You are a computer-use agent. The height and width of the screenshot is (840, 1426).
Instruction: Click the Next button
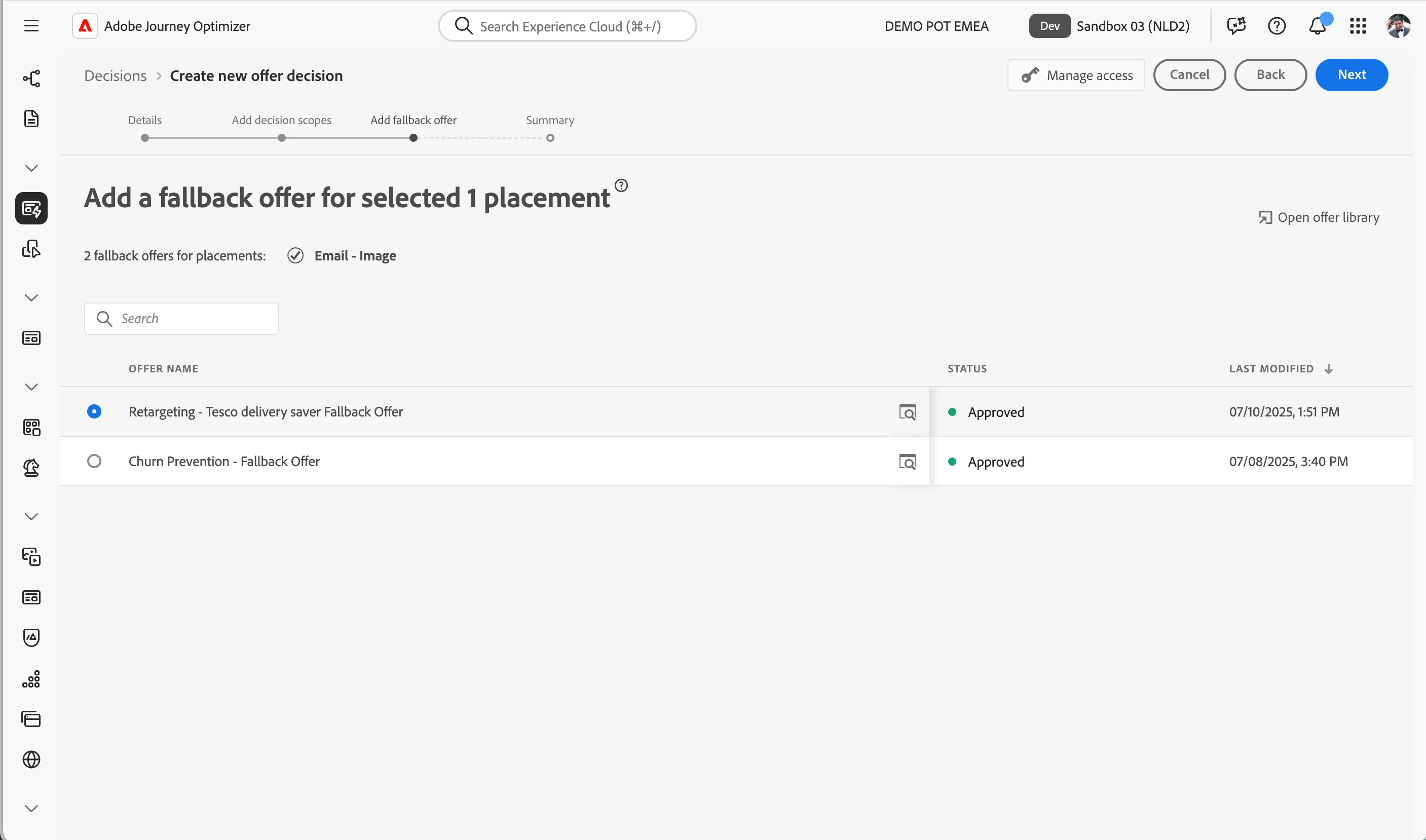coord(1352,74)
